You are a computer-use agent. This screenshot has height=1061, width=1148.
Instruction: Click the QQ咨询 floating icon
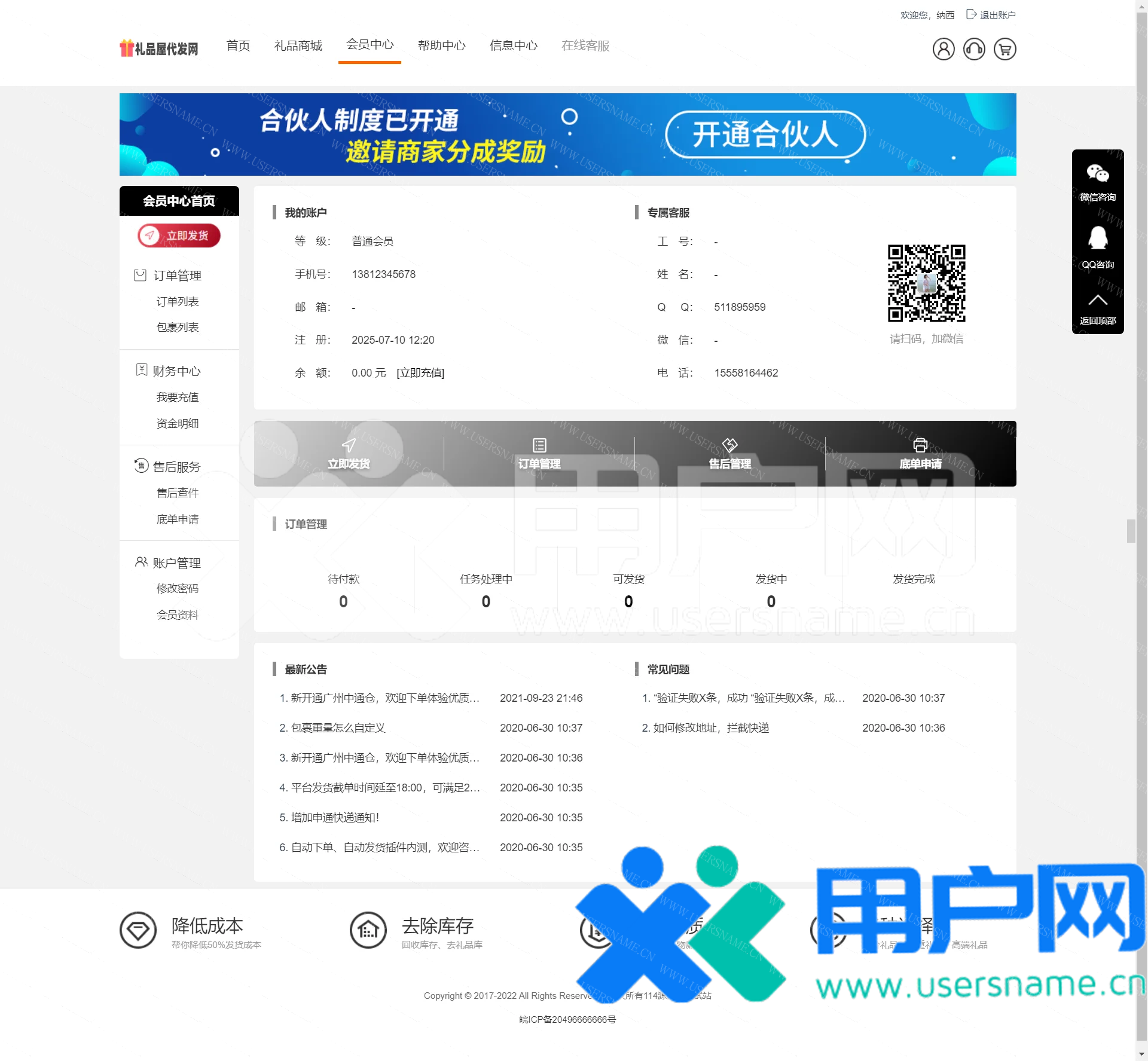1098,239
